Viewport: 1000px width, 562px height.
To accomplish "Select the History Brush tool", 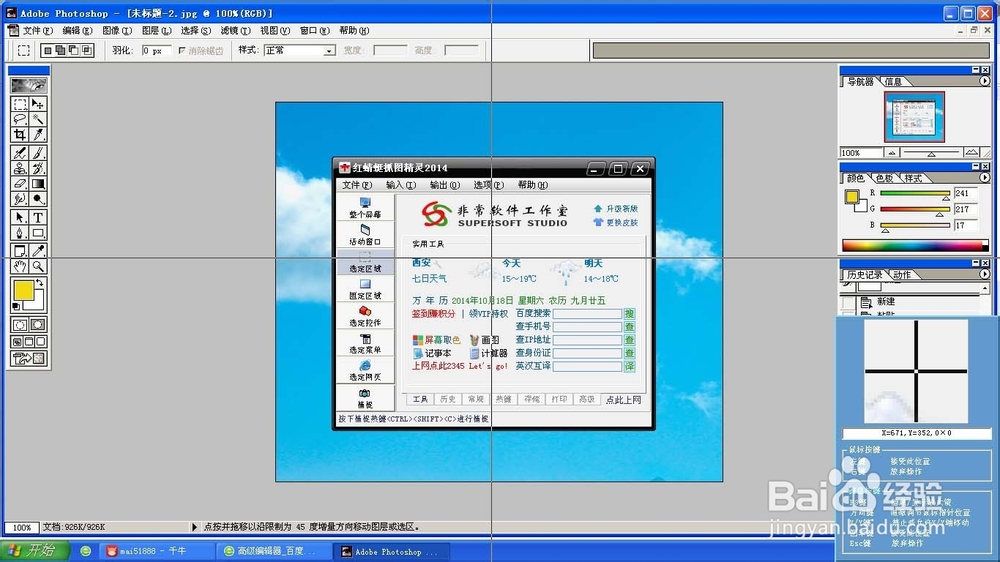I will tap(38, 168).
